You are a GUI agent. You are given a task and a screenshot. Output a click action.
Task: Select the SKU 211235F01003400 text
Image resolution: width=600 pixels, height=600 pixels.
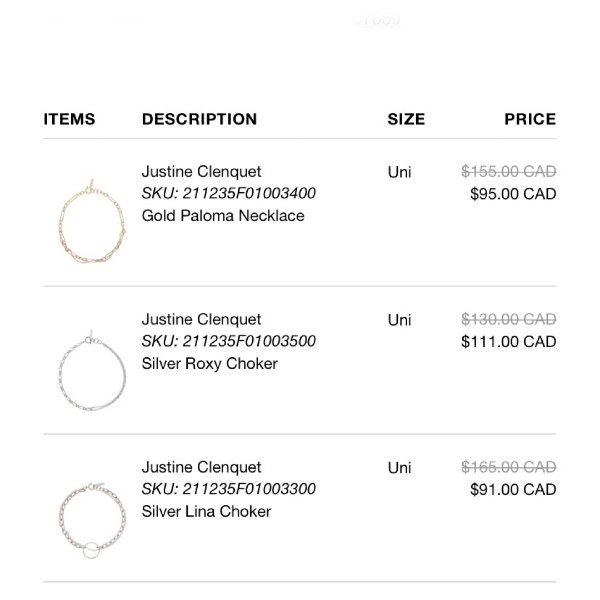(229, 193)
